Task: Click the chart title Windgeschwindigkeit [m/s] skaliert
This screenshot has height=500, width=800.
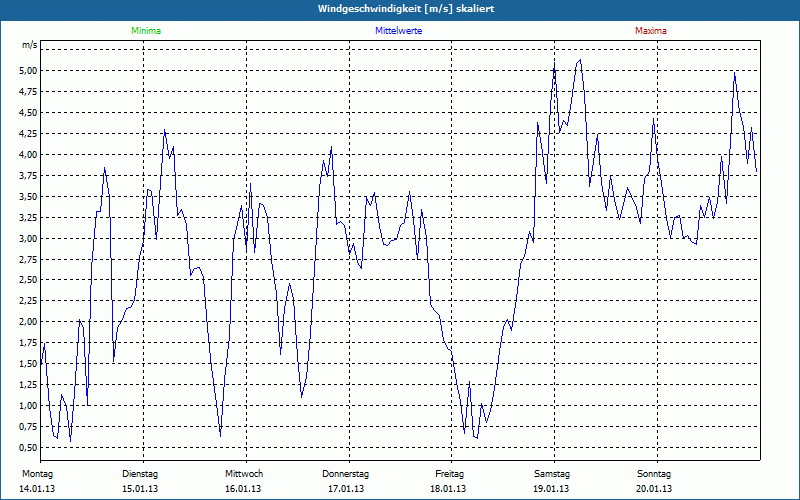Action: tap(406, 9)
